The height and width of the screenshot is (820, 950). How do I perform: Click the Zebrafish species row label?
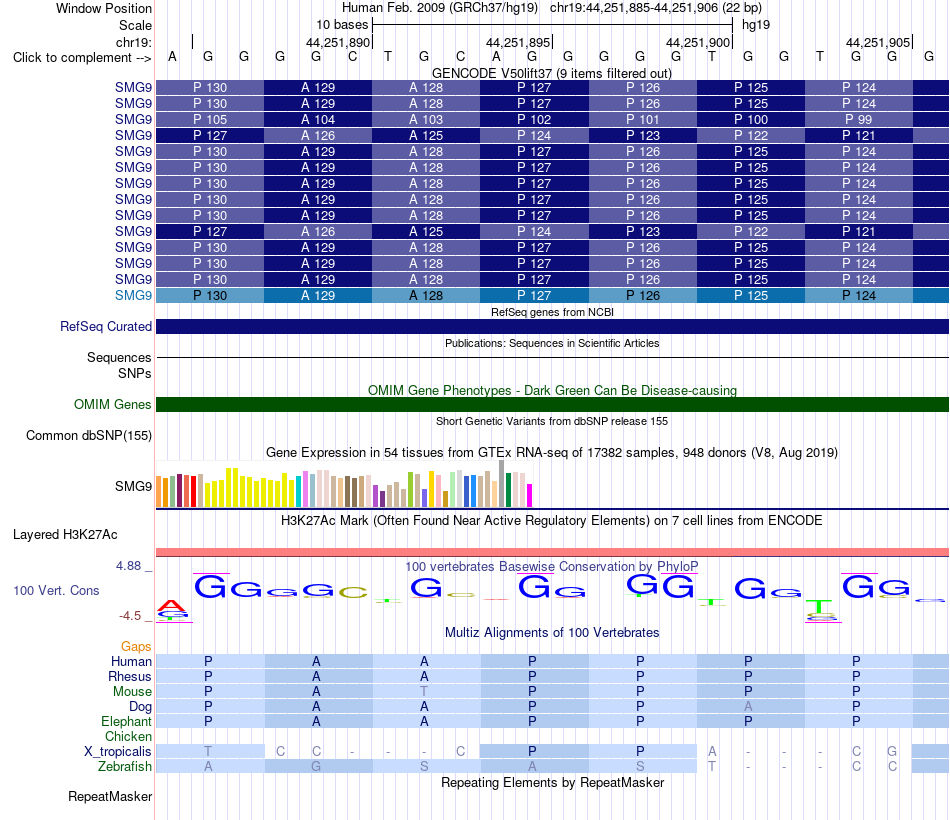125,766
